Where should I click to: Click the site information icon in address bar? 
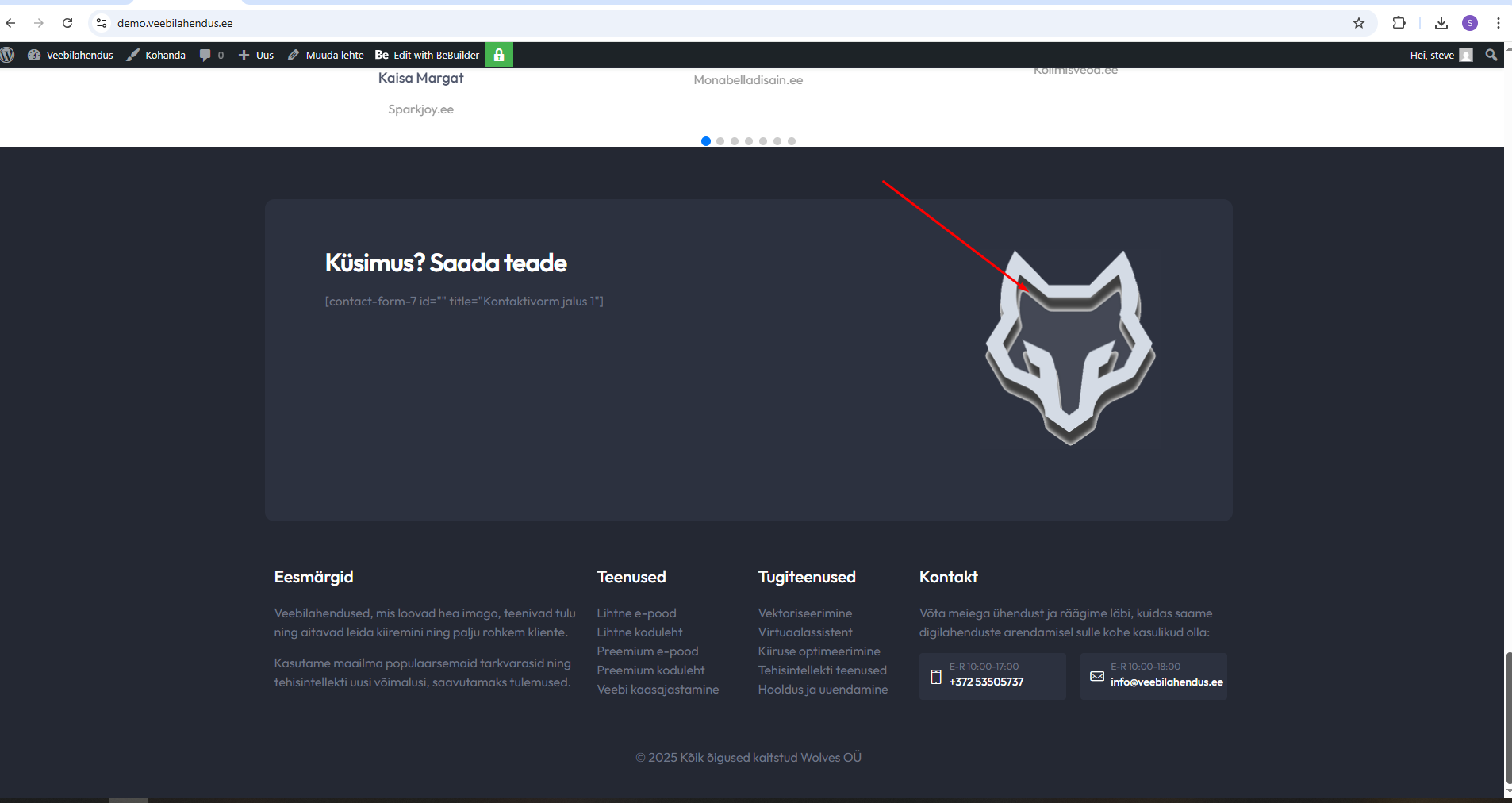coord(102,23)
